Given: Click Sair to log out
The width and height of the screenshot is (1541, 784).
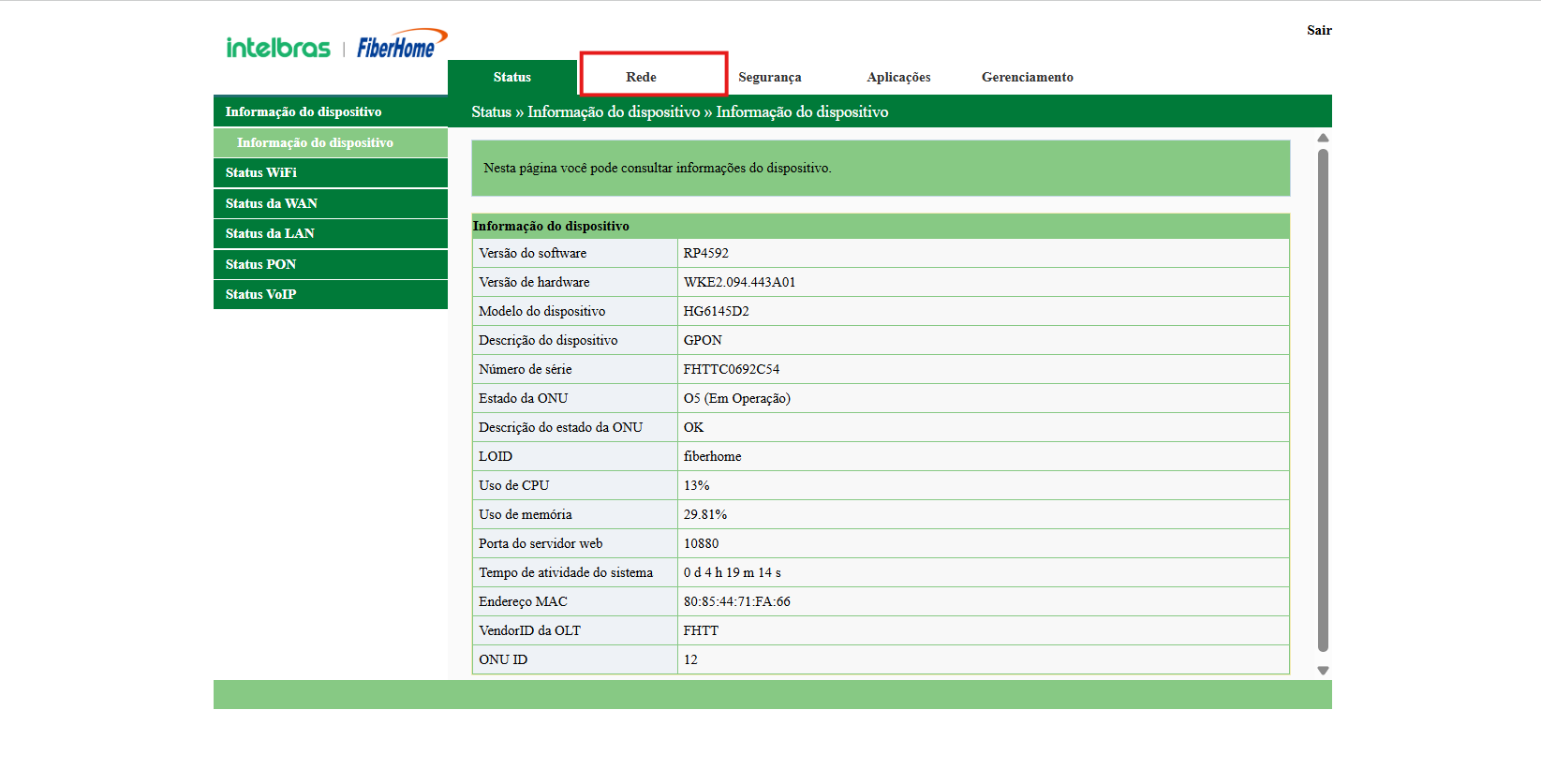Looking at the screenshot, I should pos(1318,30).
